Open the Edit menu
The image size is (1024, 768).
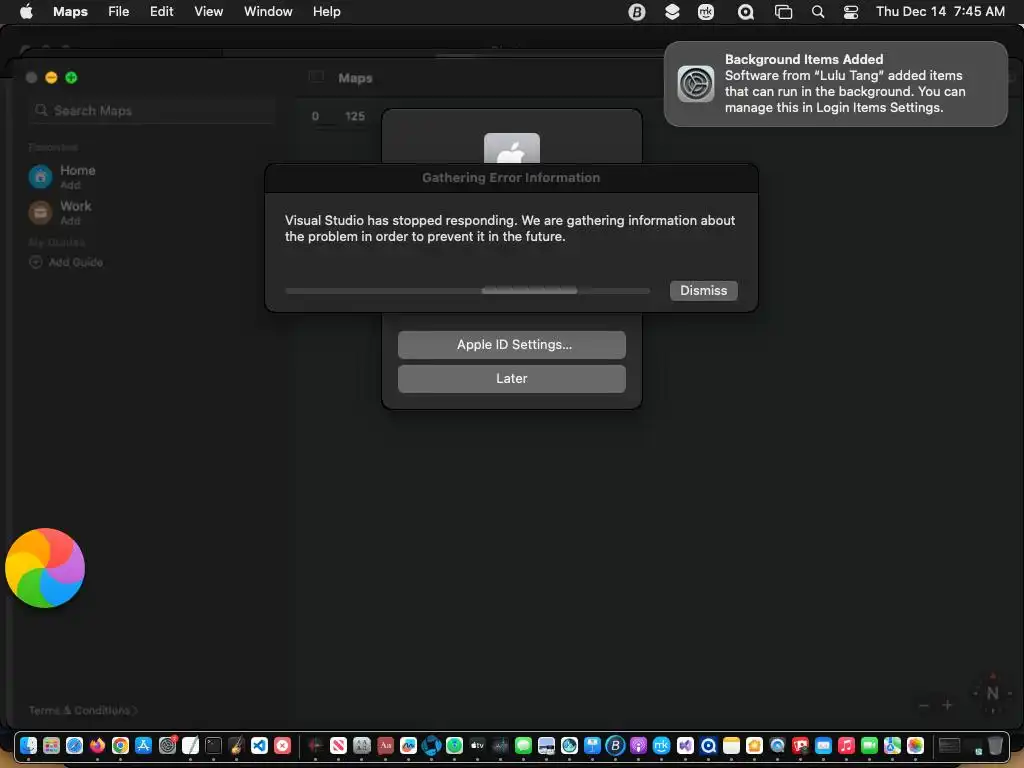[x=161, y=11]
